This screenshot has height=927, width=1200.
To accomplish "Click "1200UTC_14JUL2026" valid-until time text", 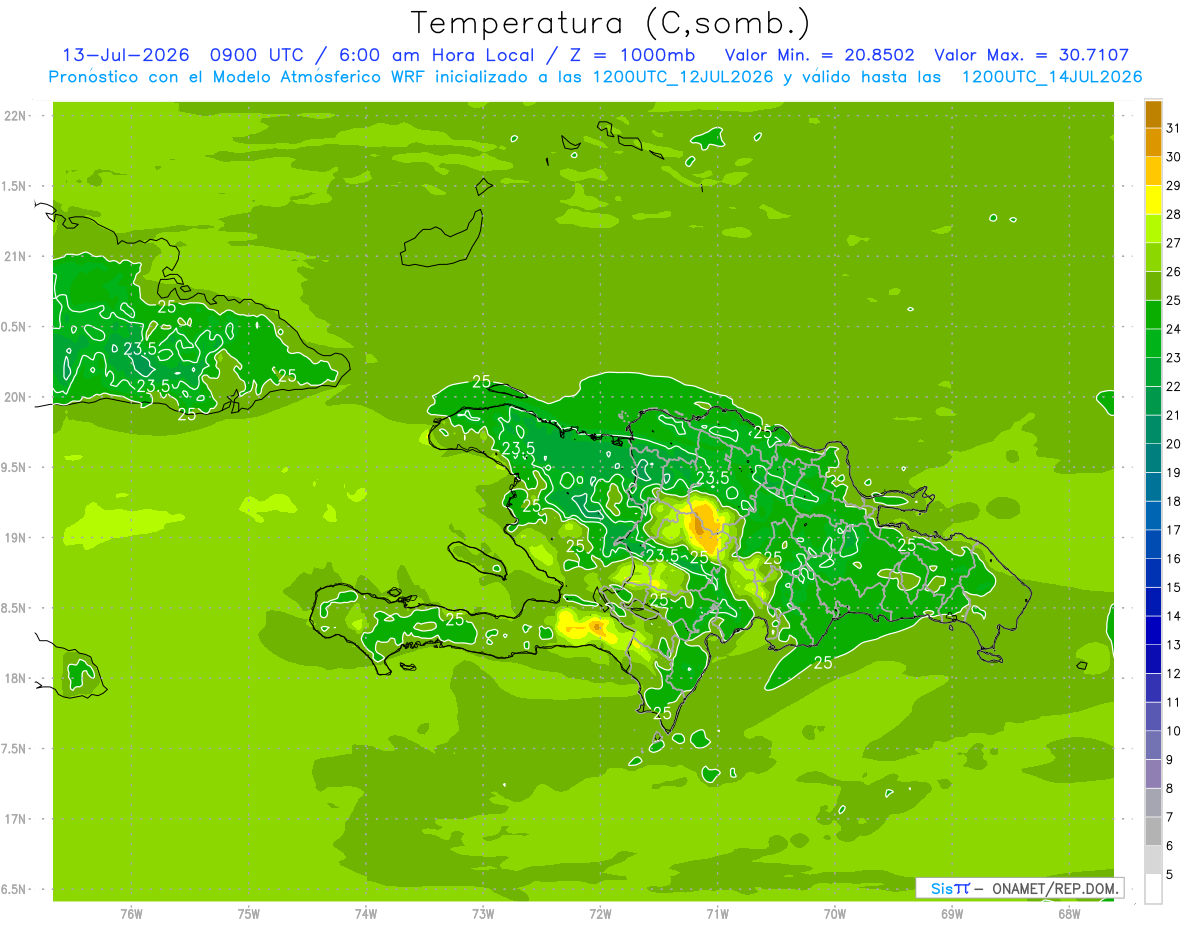I will 1051,77.
